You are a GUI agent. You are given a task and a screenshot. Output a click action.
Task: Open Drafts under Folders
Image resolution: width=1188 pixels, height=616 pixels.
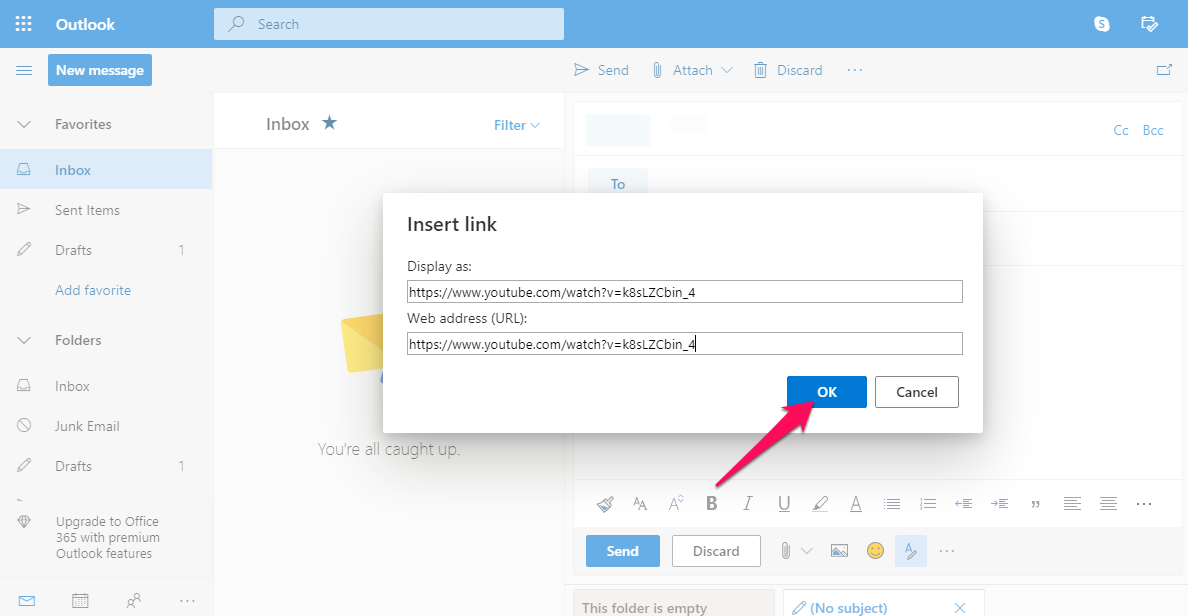point(106,466)
